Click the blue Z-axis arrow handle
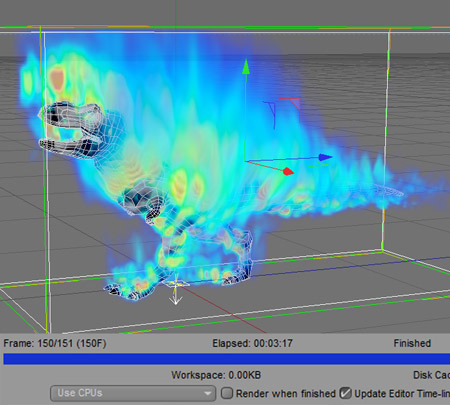Viewport: 450px width, 405px height. (x=325, y=157)
